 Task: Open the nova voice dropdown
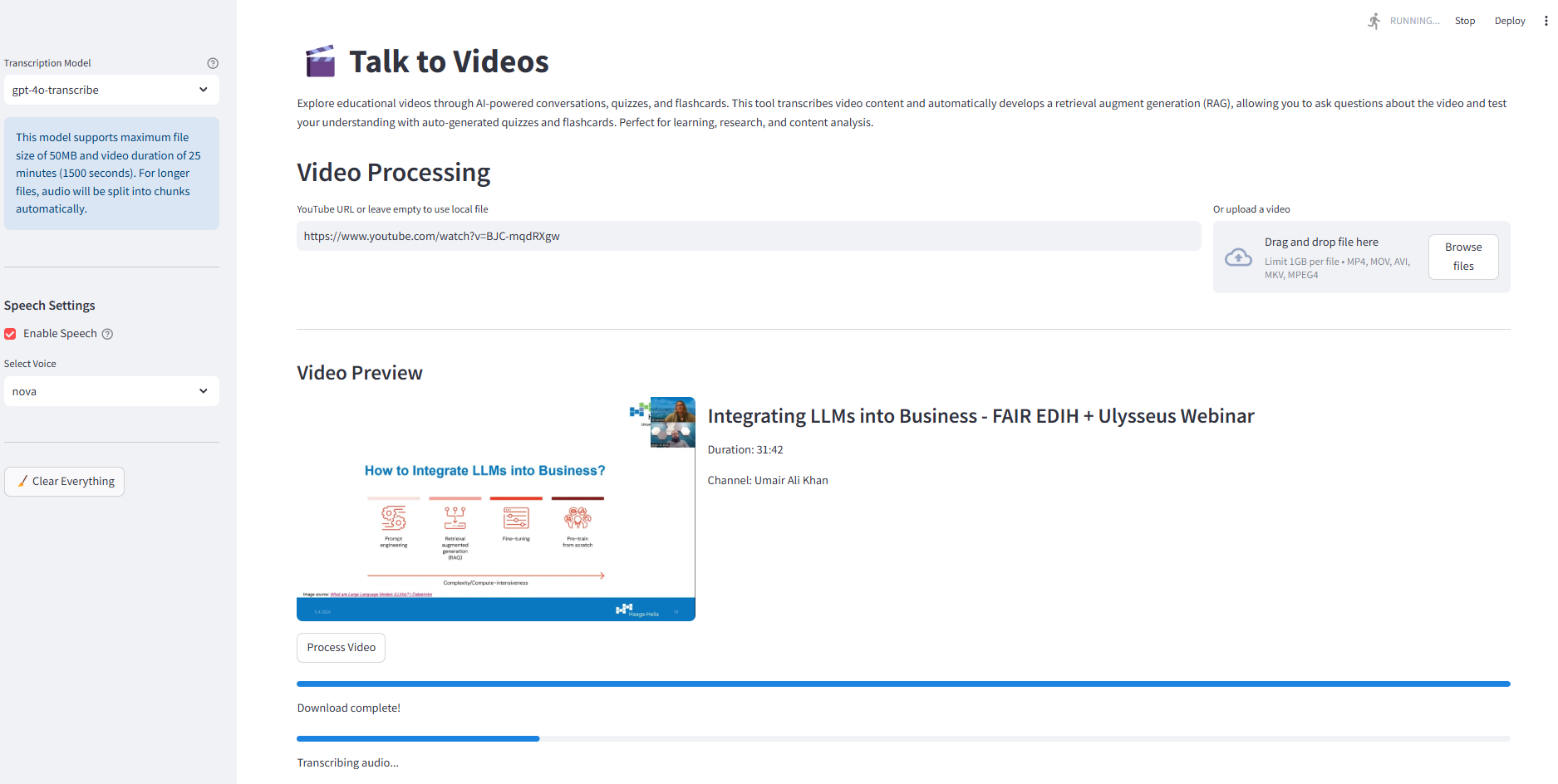(x=111, y=391)
